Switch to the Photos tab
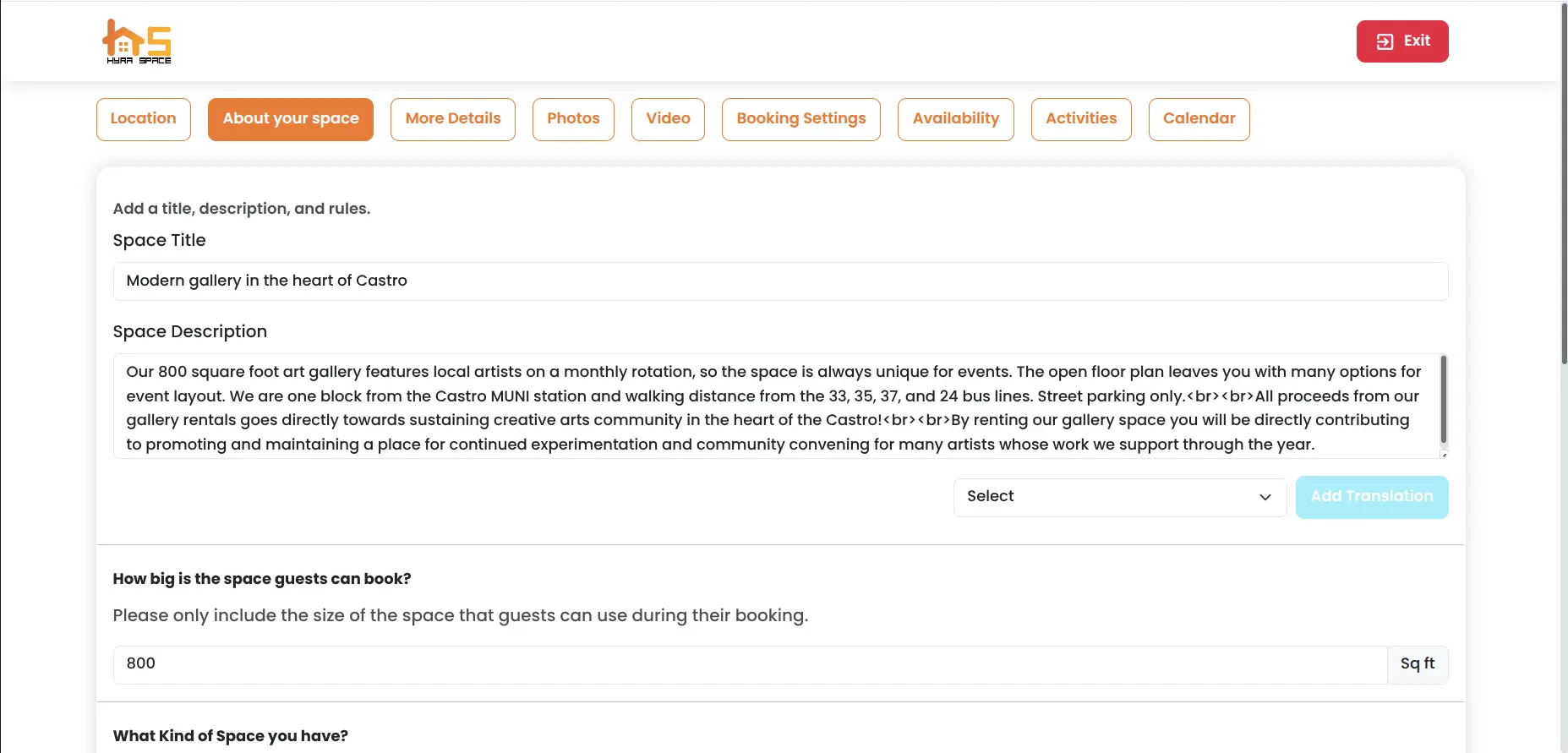 [573, 118]
